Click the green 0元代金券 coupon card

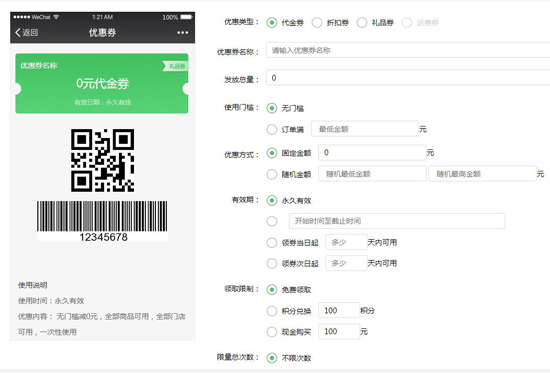click(x=102, y=84)
